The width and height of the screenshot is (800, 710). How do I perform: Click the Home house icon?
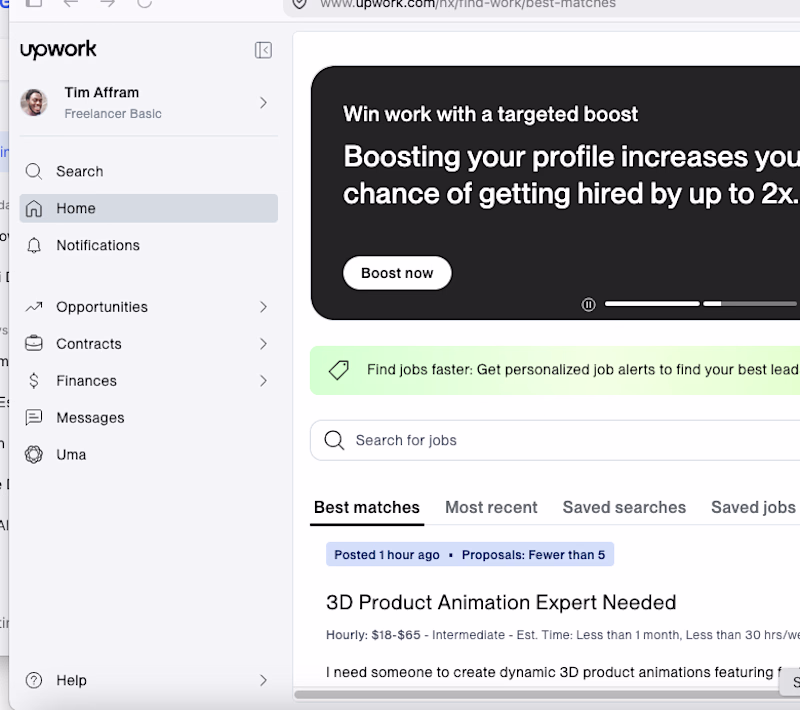coord(34,208)
